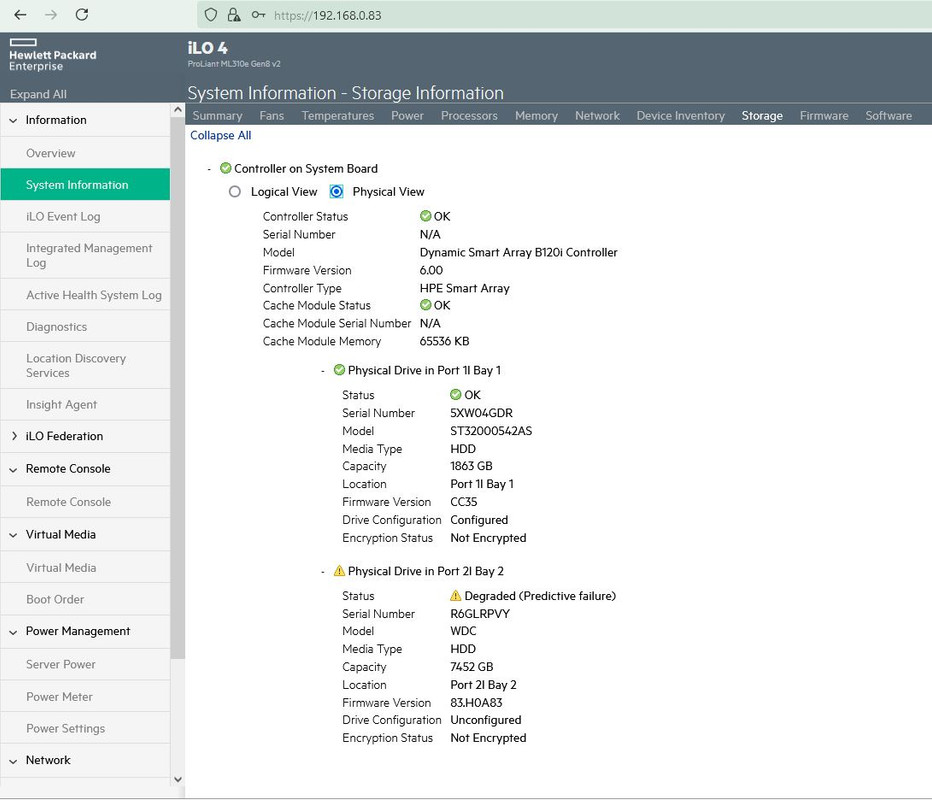Click the key saved-password icon
Viewport: 932px width, 800px height.
(258, 15)
